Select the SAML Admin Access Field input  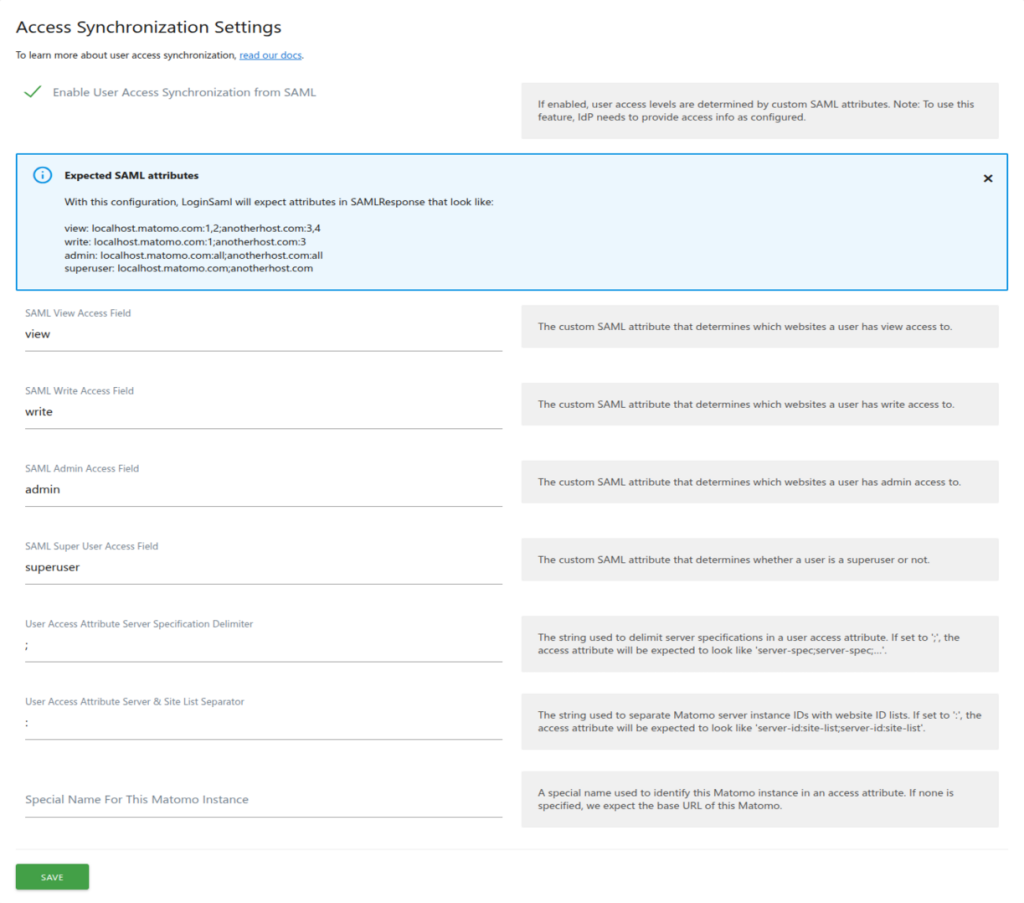(x=263, y=490)
